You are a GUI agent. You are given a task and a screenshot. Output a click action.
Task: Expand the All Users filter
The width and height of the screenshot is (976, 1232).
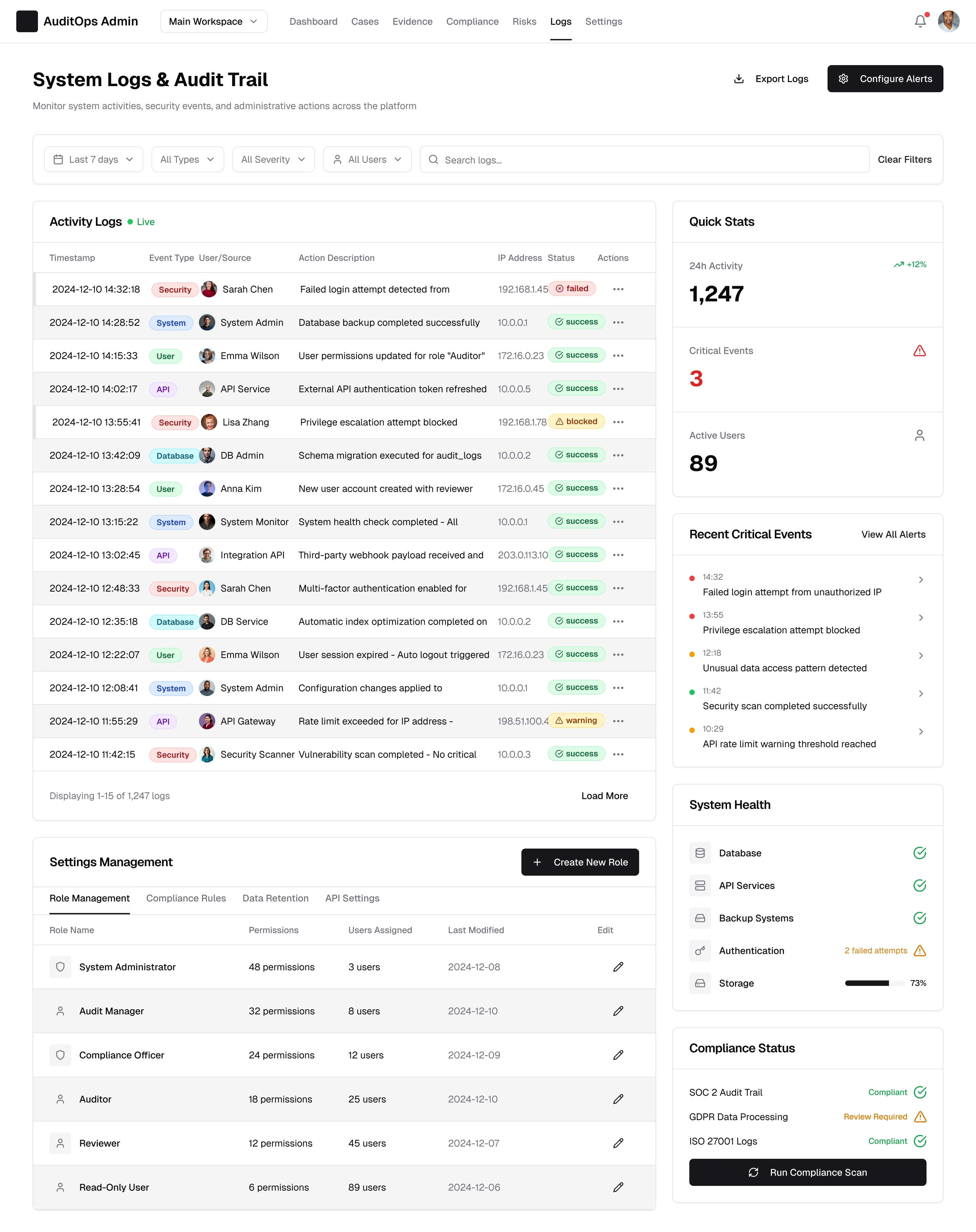point(367,159)
